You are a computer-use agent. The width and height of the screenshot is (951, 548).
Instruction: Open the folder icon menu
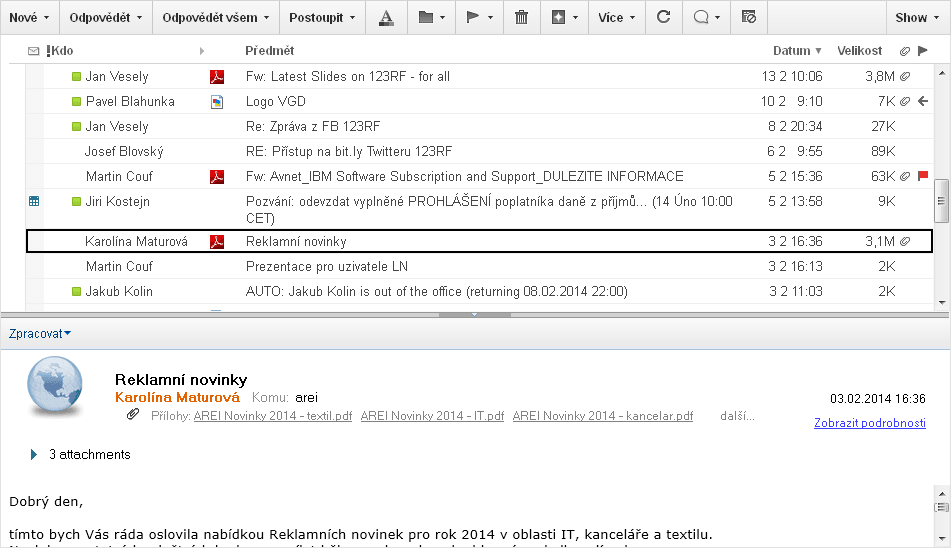coord(431,17)
